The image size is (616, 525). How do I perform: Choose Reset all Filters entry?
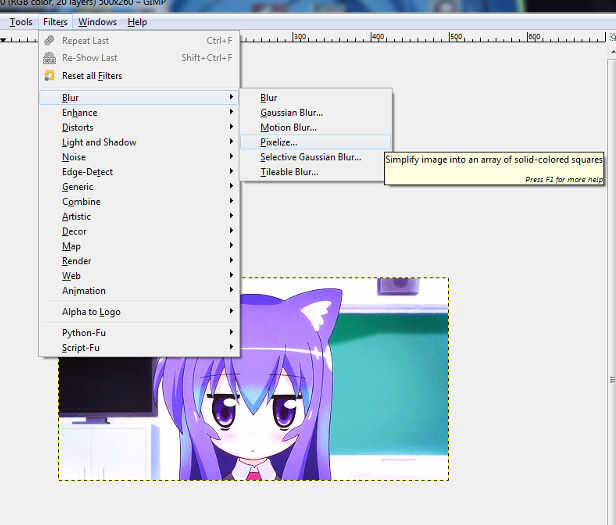[139, 75]
